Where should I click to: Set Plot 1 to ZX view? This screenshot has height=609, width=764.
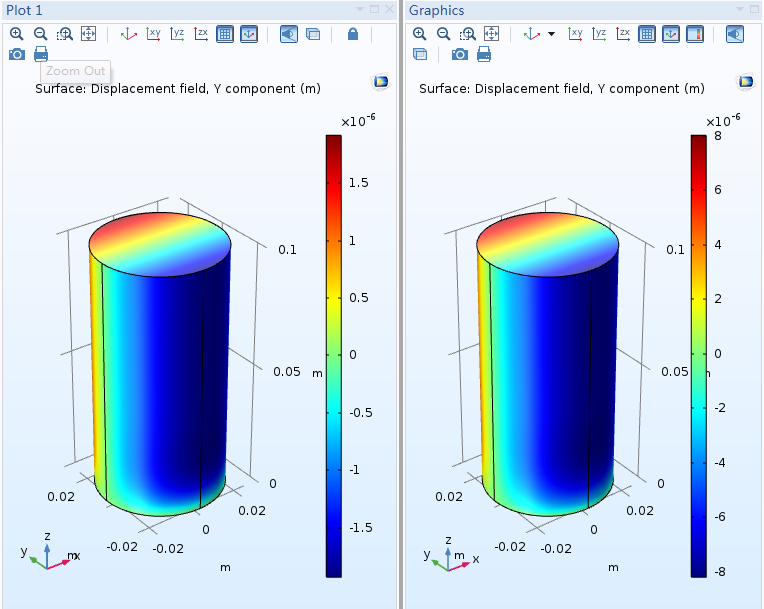201,33
